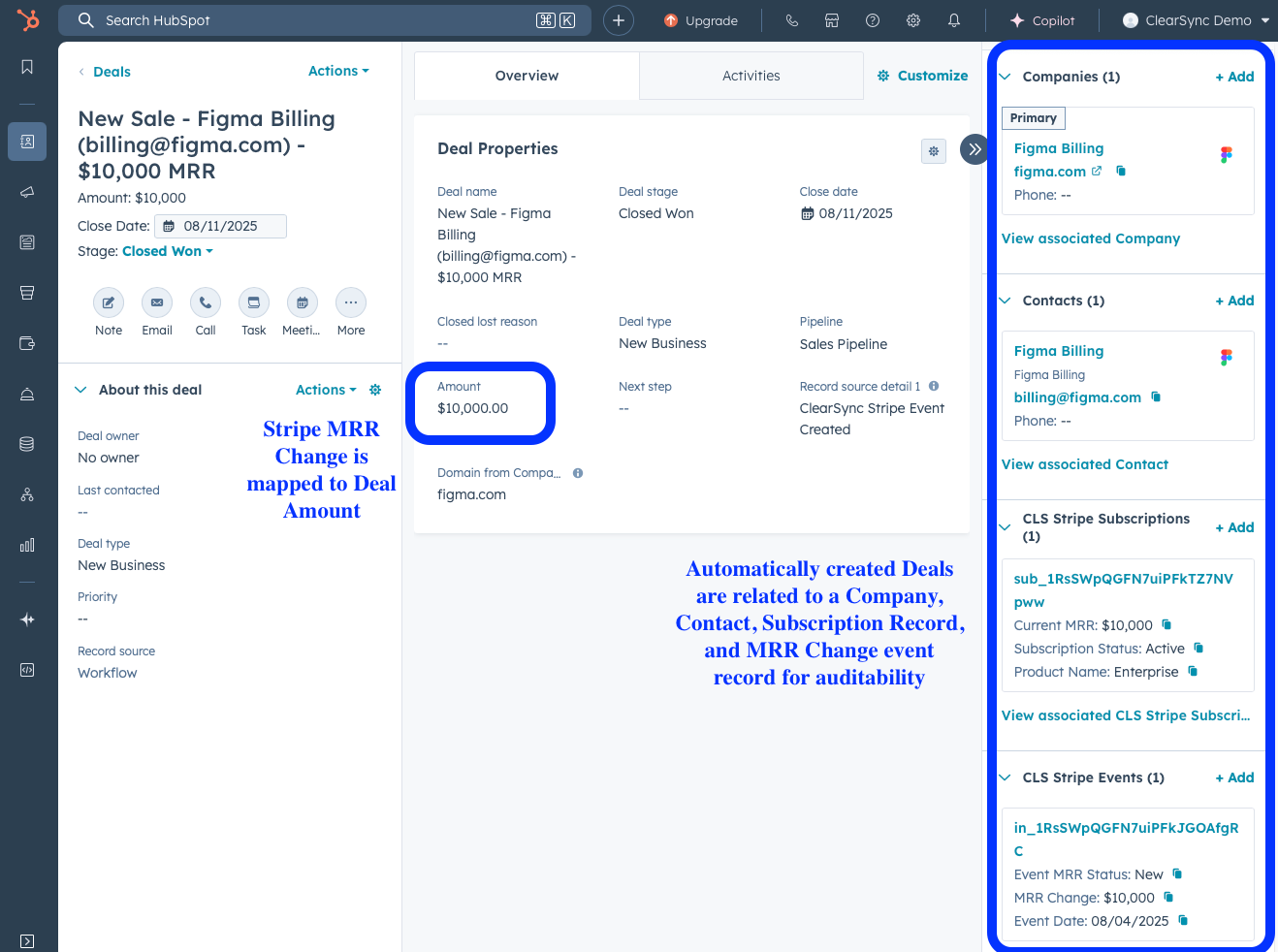1278x952 pixels.
Task: Collapse the About this deal section
Action: tap(80, 390)
